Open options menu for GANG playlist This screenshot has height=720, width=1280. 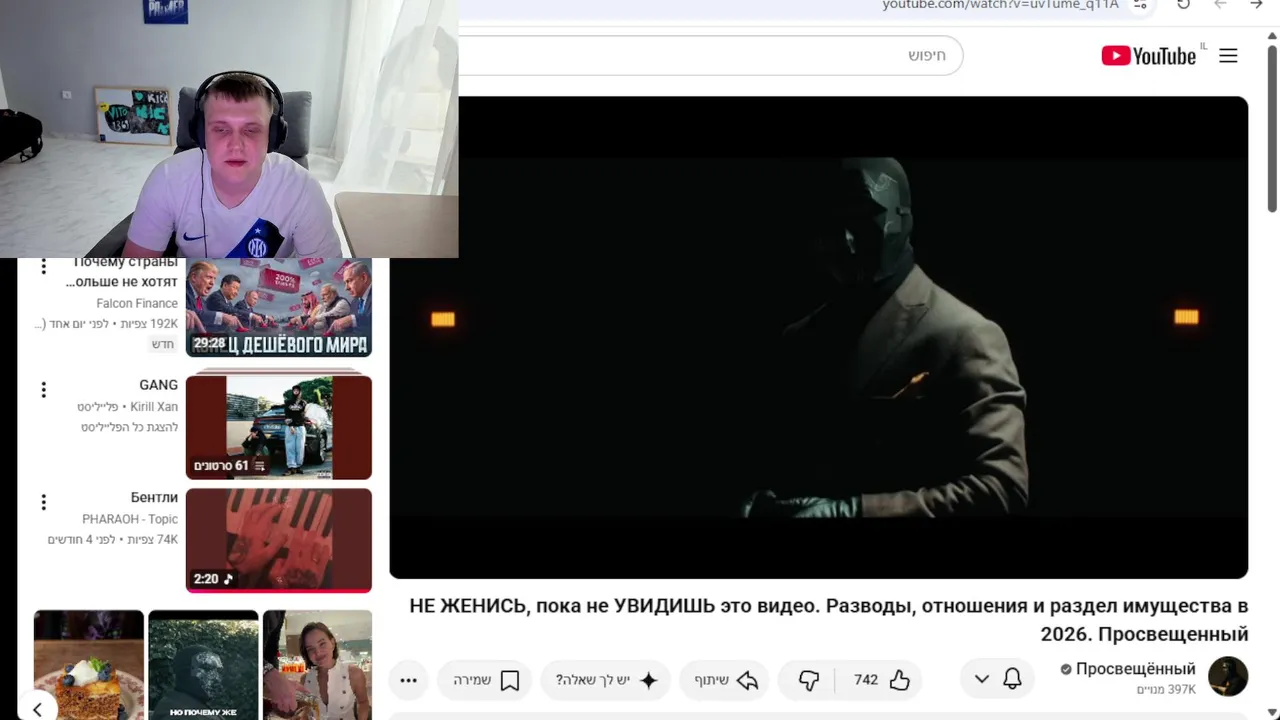click(43, 389)
